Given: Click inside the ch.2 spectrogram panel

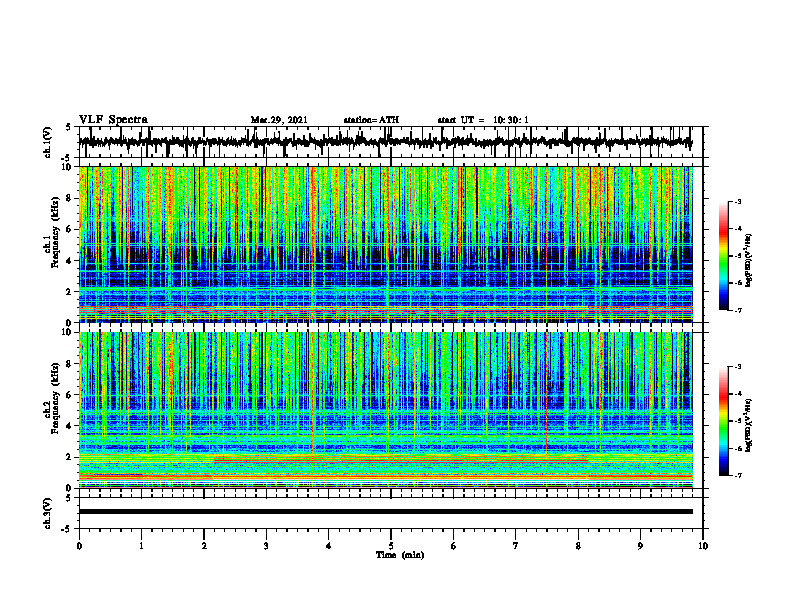Looking at the screenshot, I should [x=385, y=410].
